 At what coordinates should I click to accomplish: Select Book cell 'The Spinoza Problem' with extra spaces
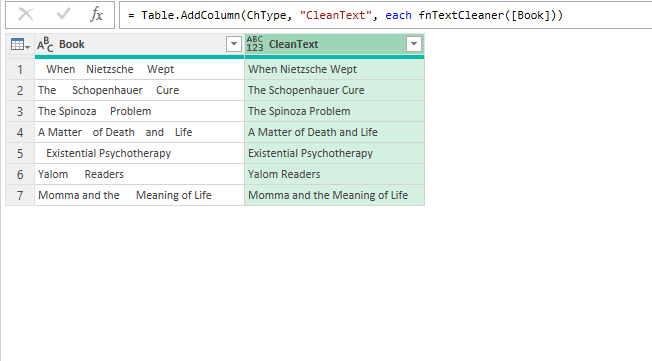pyautogui.click(x=139, y=111)
